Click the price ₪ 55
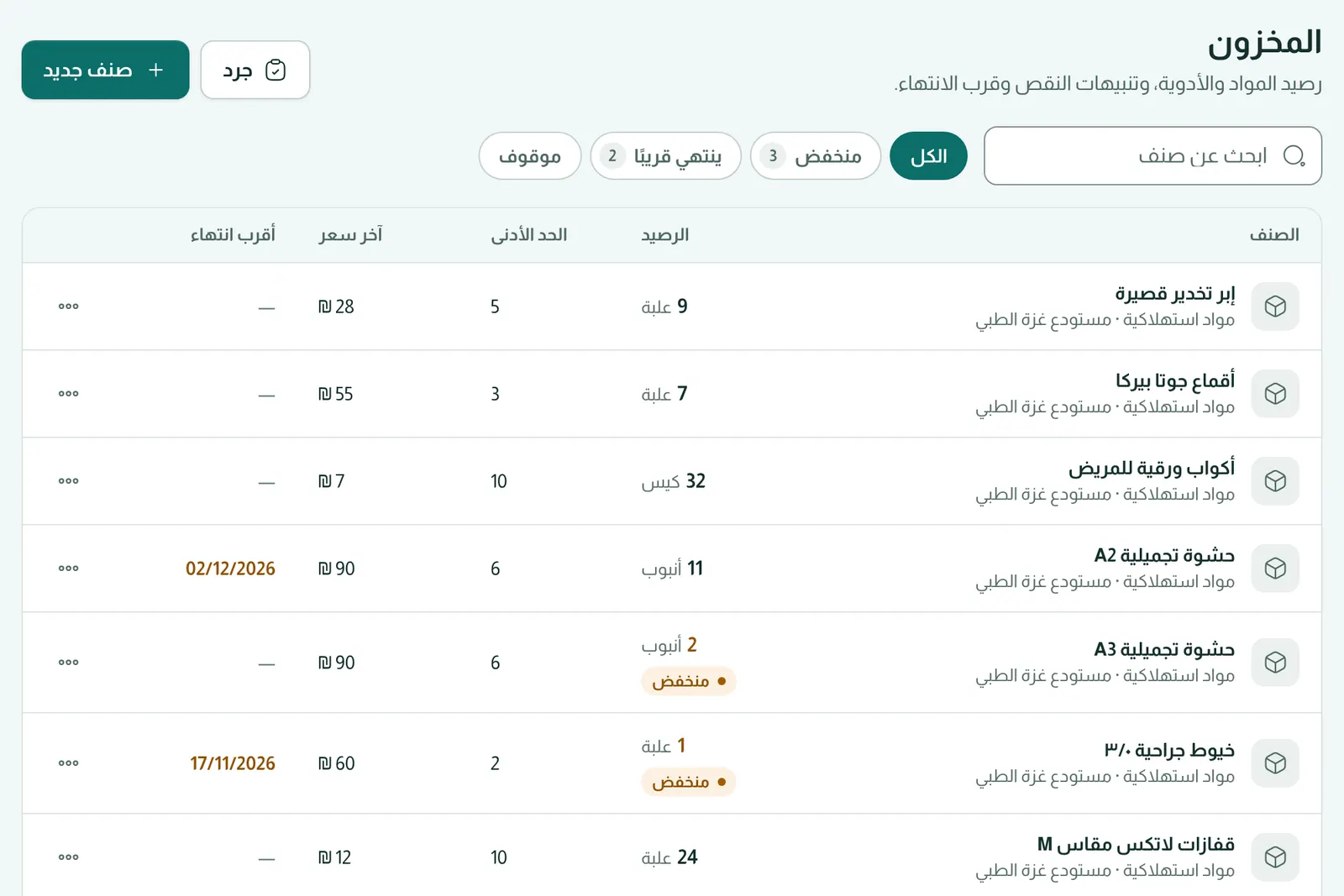This screenshot has height=896, width=1344. (336, 394)
